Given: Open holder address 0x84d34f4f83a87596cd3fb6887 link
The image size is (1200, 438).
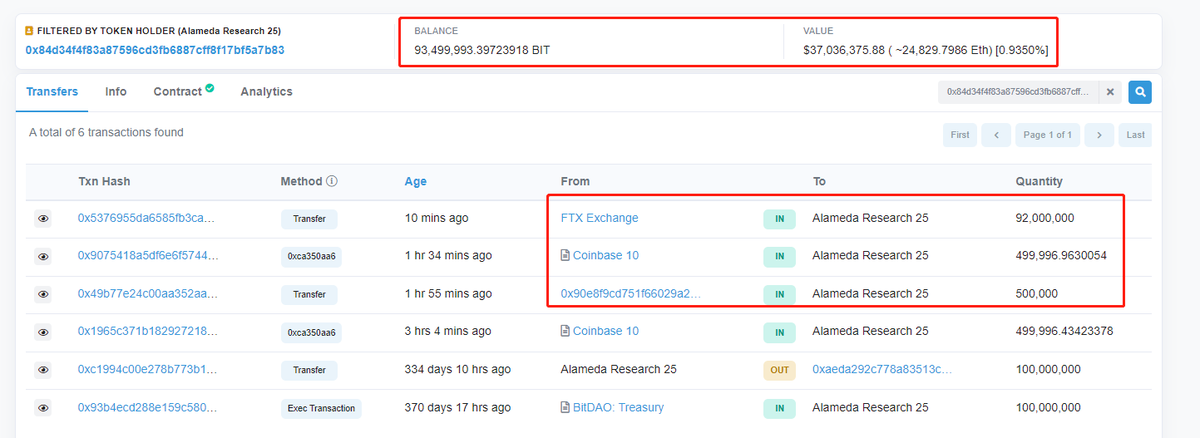Looking at the screenshot, I should [x=155, y=50].
